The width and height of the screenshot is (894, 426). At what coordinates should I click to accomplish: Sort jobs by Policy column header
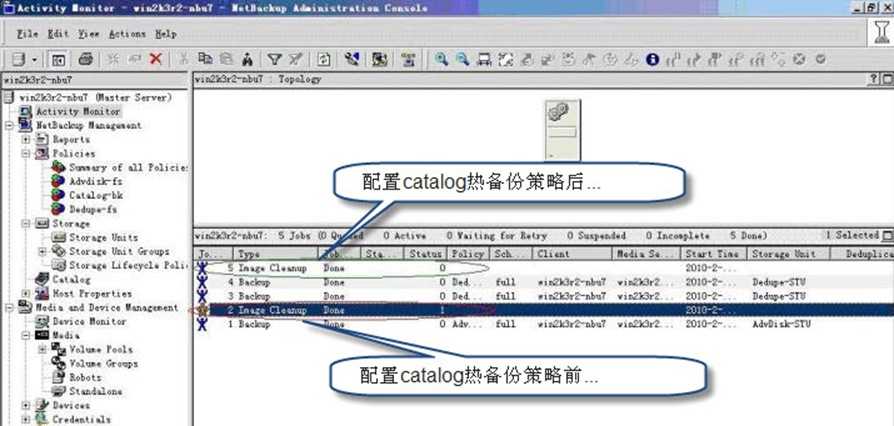click(468, 254)
